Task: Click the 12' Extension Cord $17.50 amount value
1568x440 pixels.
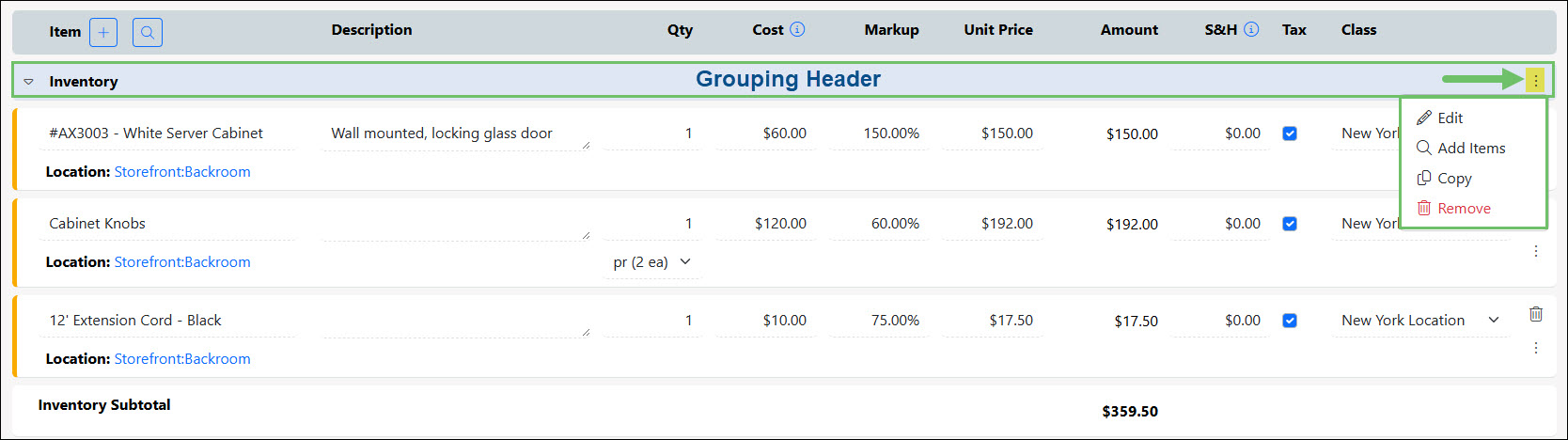Action: click(1136, 322)
